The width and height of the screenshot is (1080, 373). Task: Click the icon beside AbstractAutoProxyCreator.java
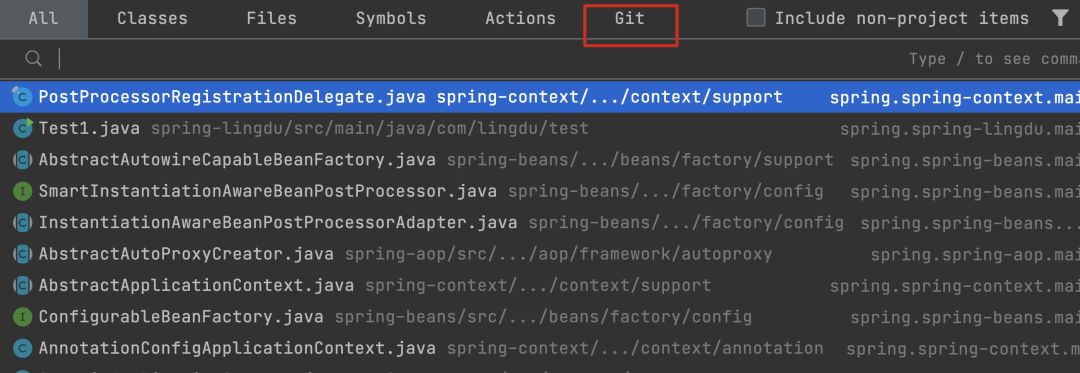(x=23, y=254)
